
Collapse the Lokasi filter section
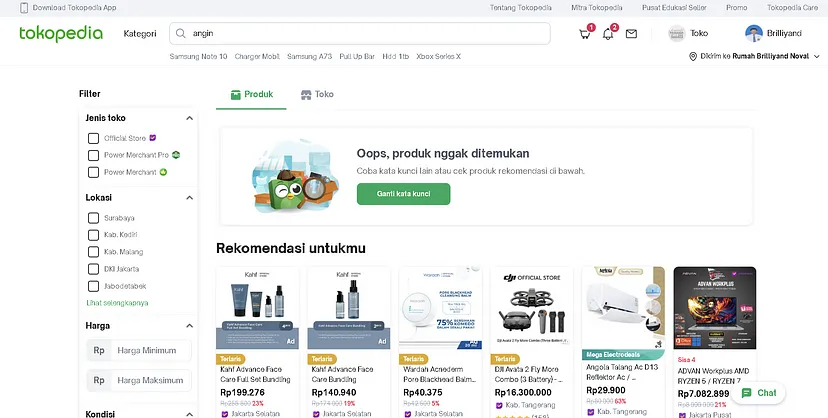pyautogui.click(x=190, y=198)
